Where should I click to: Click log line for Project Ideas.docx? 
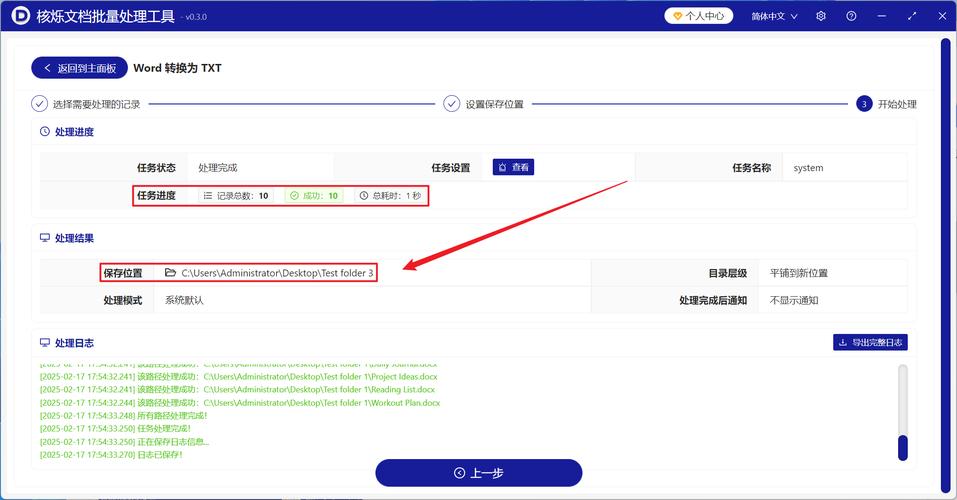click(239, 377)
